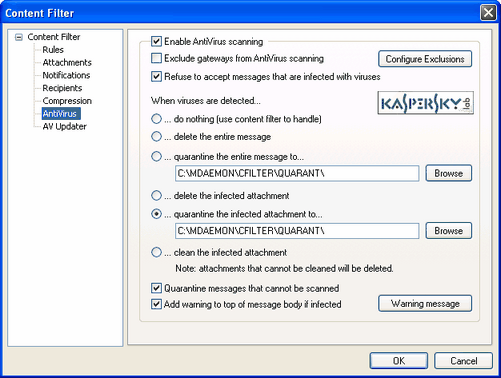Image resolution: width=501 pixels, height=378 pixels.
Task: Select quarantine the infected attachment option
Action: point(156,214)
